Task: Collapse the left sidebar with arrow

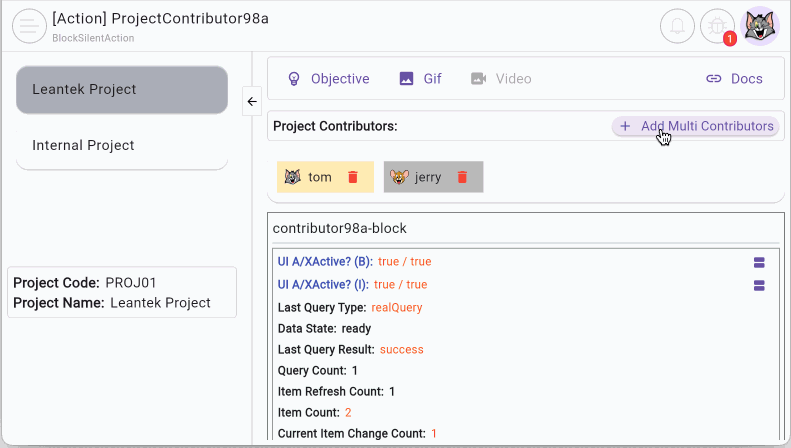Action: pyautogui.click(x=252, y=101)
